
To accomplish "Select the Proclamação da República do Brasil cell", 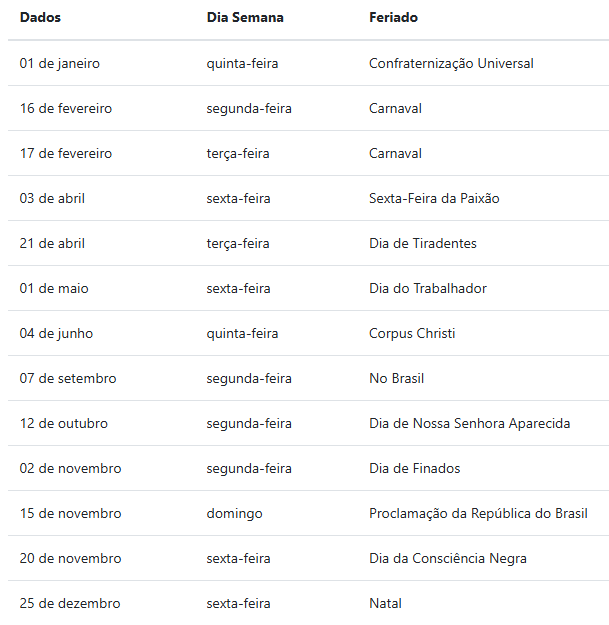I will click(x=478, y=513).
